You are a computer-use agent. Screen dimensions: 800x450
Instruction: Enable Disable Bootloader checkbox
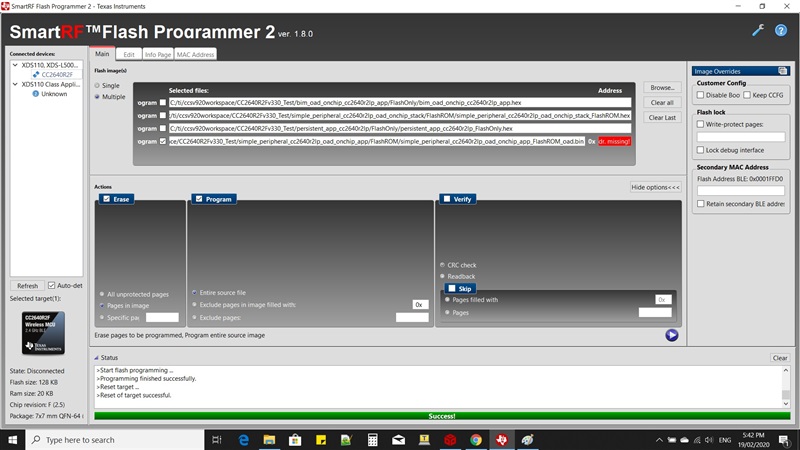click(x=701, y=95)
